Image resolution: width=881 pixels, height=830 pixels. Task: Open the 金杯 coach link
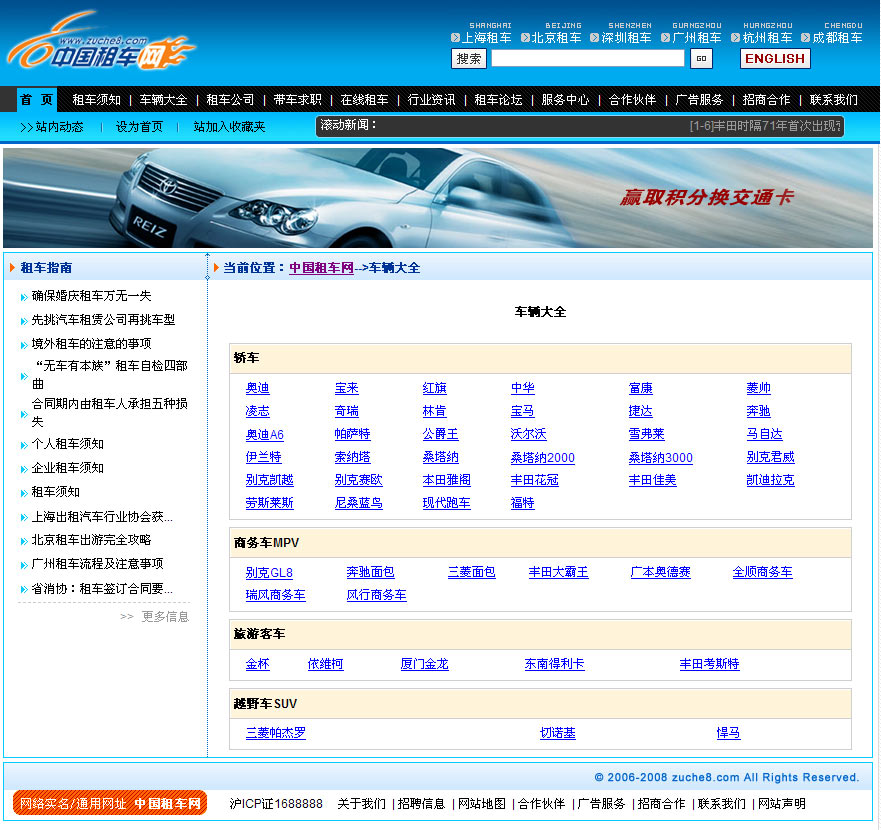coord(258,664)
